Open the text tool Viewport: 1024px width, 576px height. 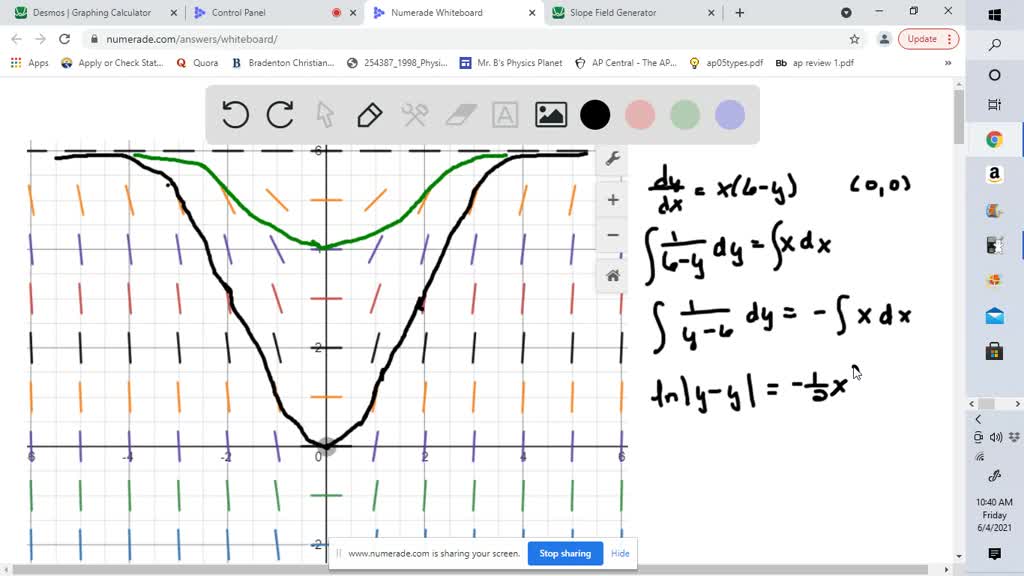[505, 114]
